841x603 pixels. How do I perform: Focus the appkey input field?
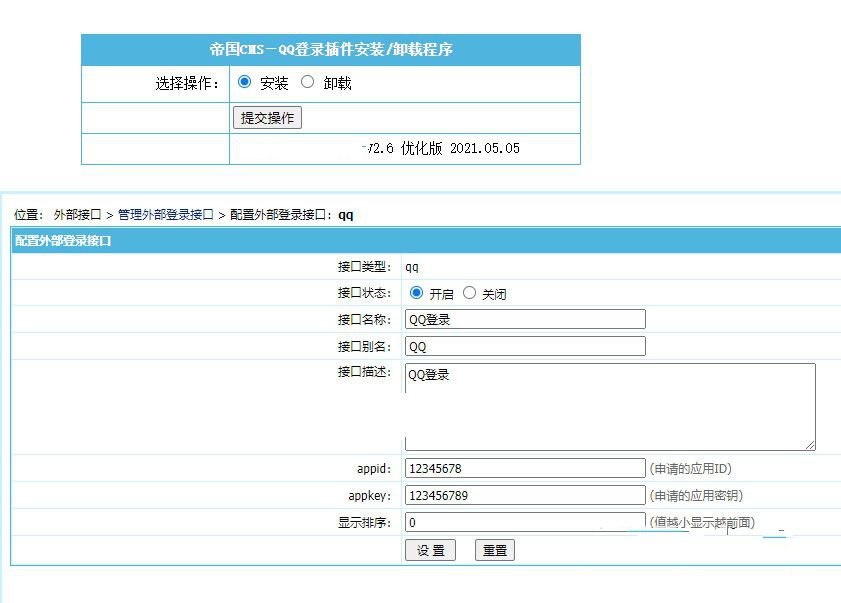click(525, 495)
